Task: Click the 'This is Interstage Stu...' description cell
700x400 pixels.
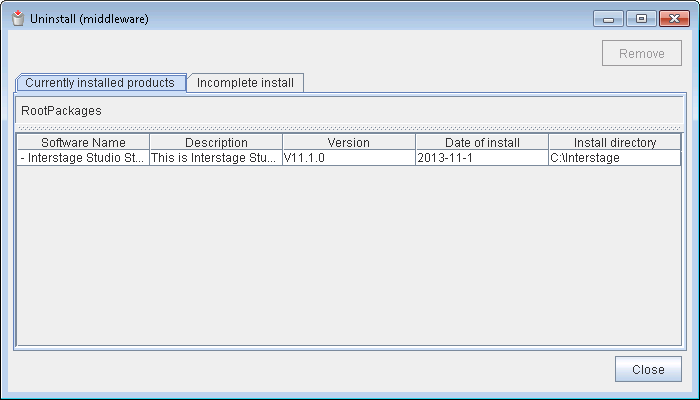Action: click(216, 158)
